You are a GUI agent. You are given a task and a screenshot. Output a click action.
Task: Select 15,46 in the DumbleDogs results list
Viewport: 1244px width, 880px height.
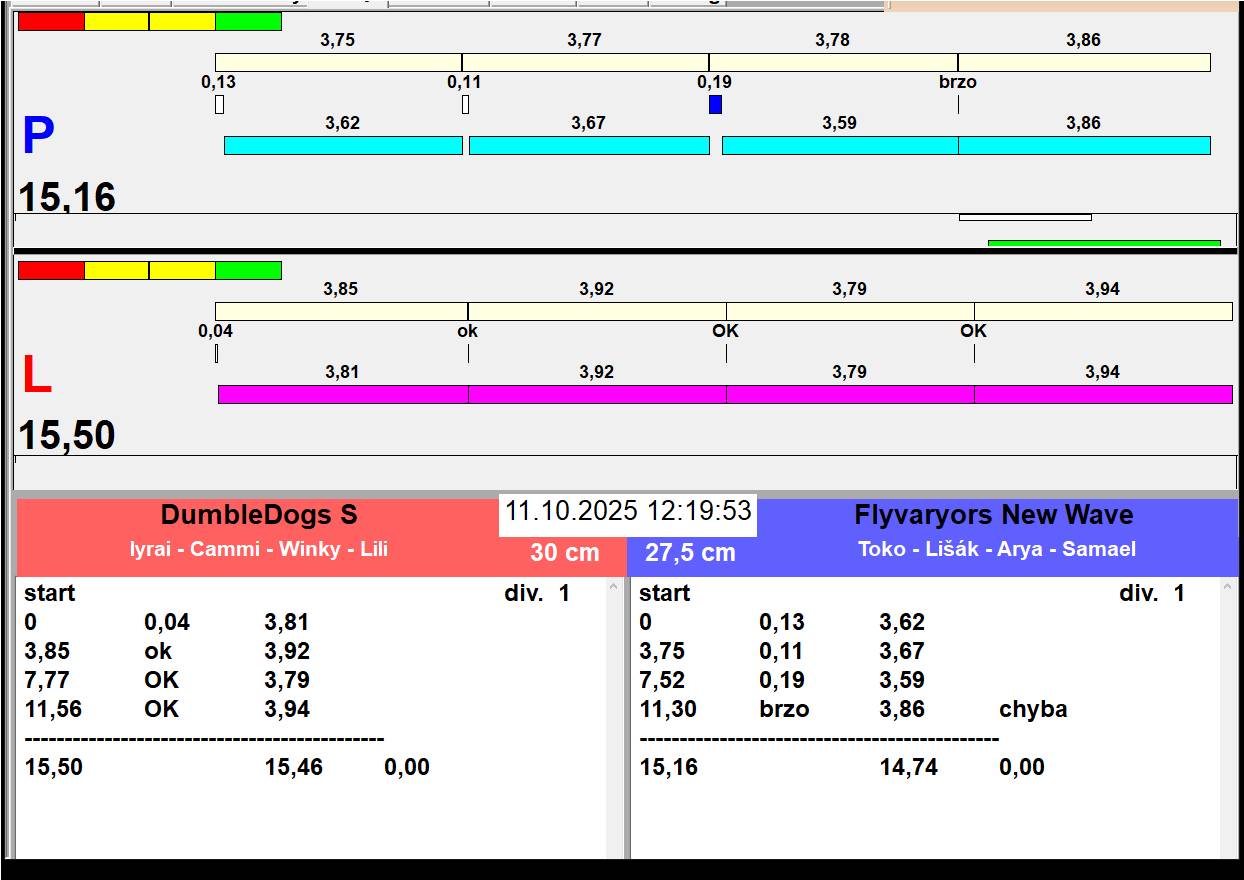pyautogui.click(x=294, y=767)
